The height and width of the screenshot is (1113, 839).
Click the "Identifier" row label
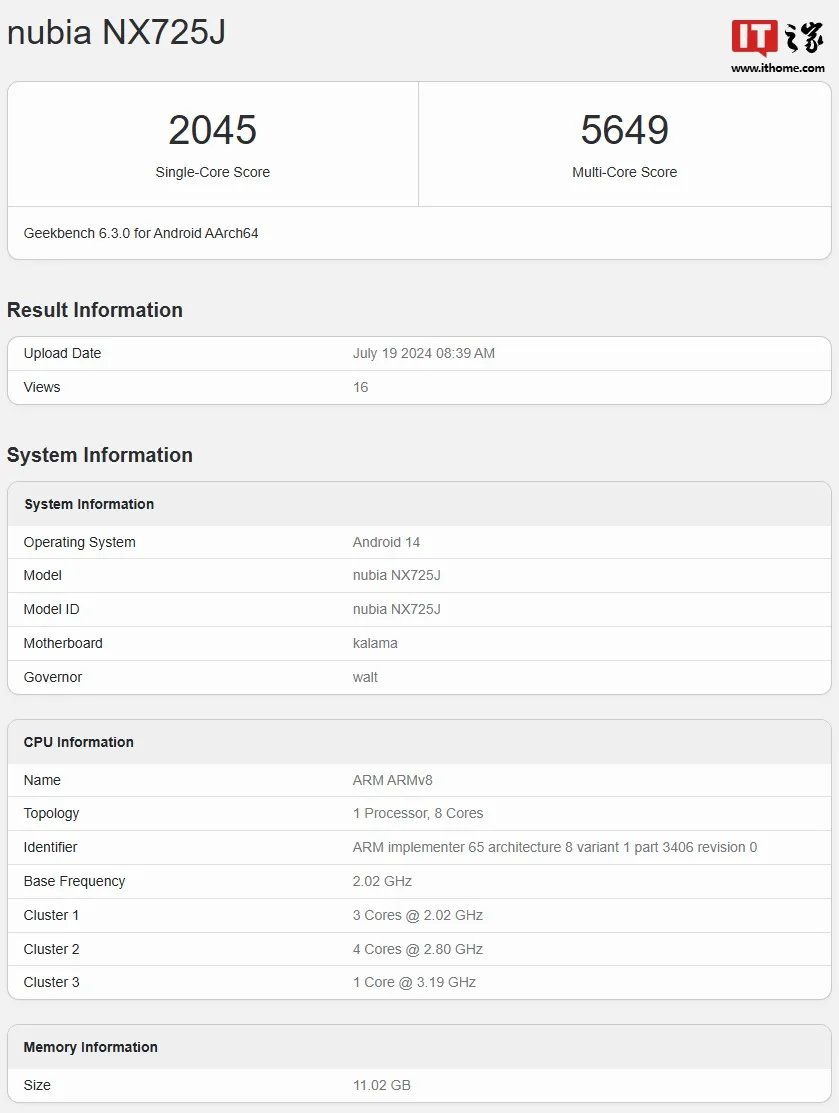pyautogui.click(x=50, y=848)
